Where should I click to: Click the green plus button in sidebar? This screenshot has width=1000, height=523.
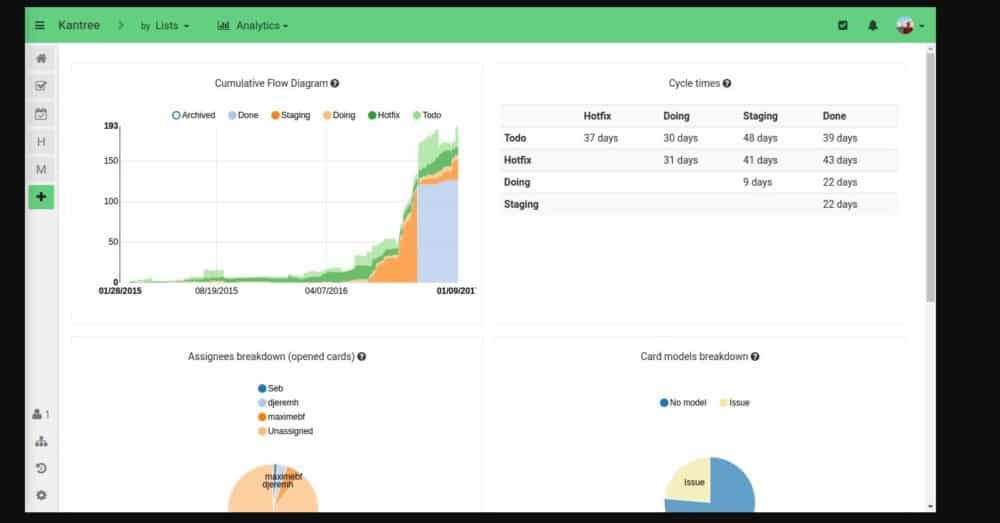(41, 197)
